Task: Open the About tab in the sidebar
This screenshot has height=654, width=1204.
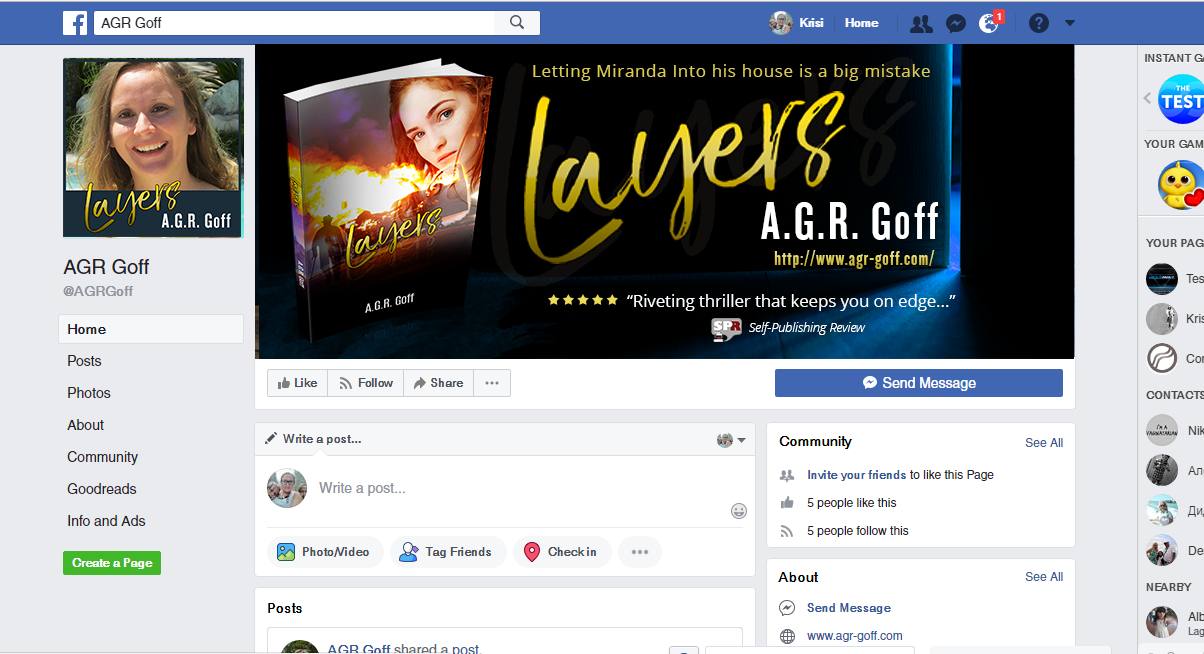Action: [x=85, y=425]
